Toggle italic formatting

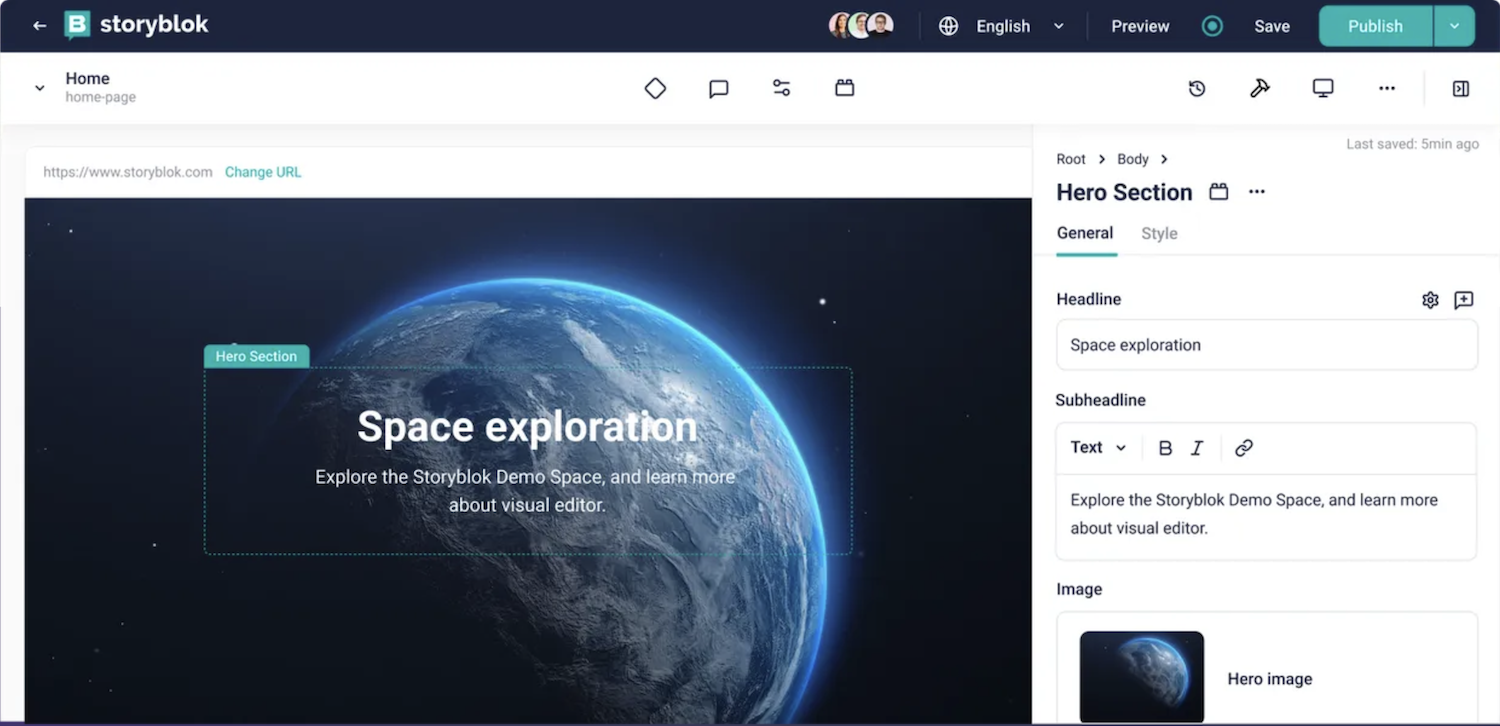pyautogui.click(x=1197, y=448)
